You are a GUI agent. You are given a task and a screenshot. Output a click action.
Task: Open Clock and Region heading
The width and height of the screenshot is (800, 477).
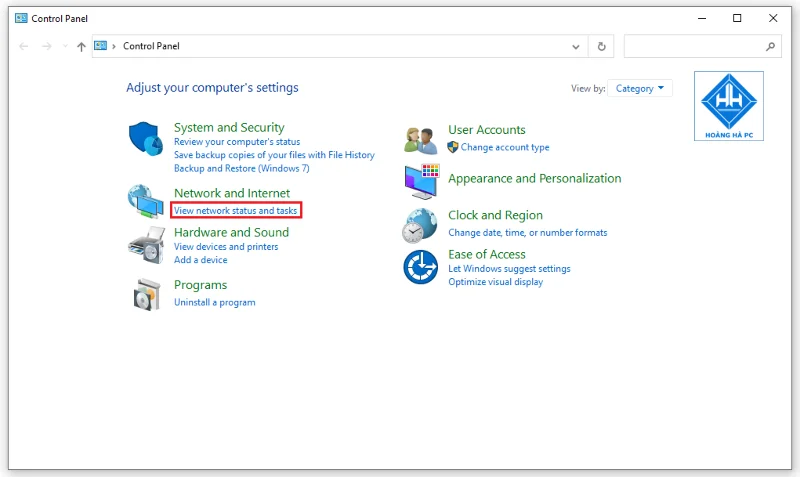coord(495,215)
